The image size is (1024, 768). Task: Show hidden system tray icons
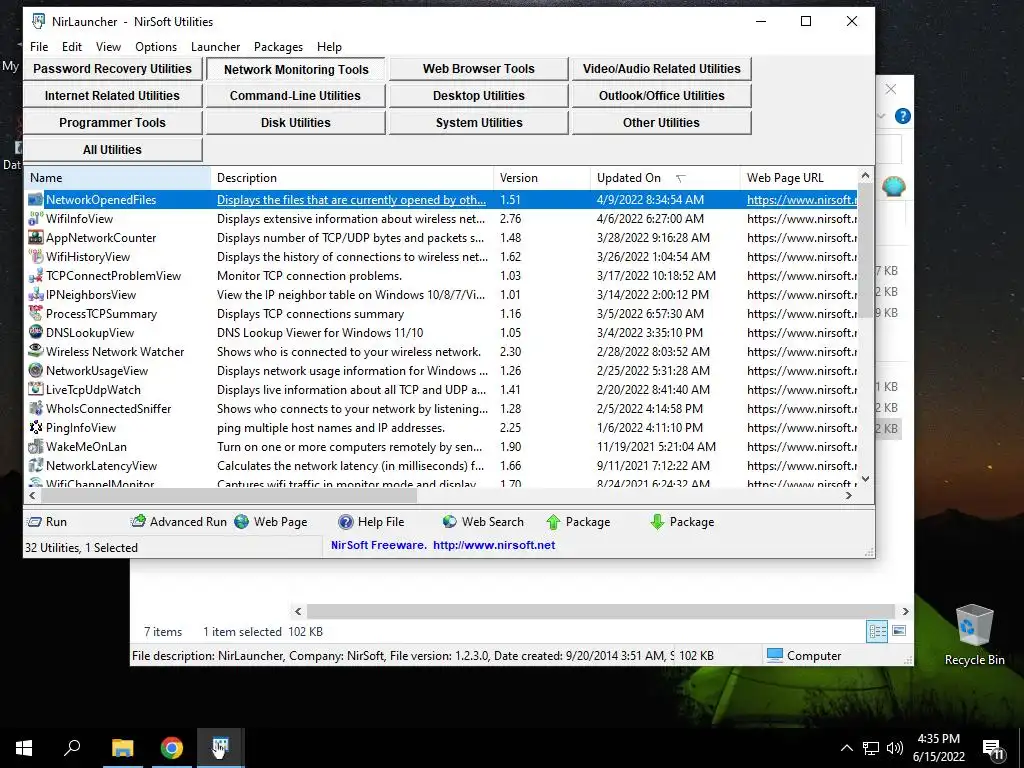pos(846,748)
